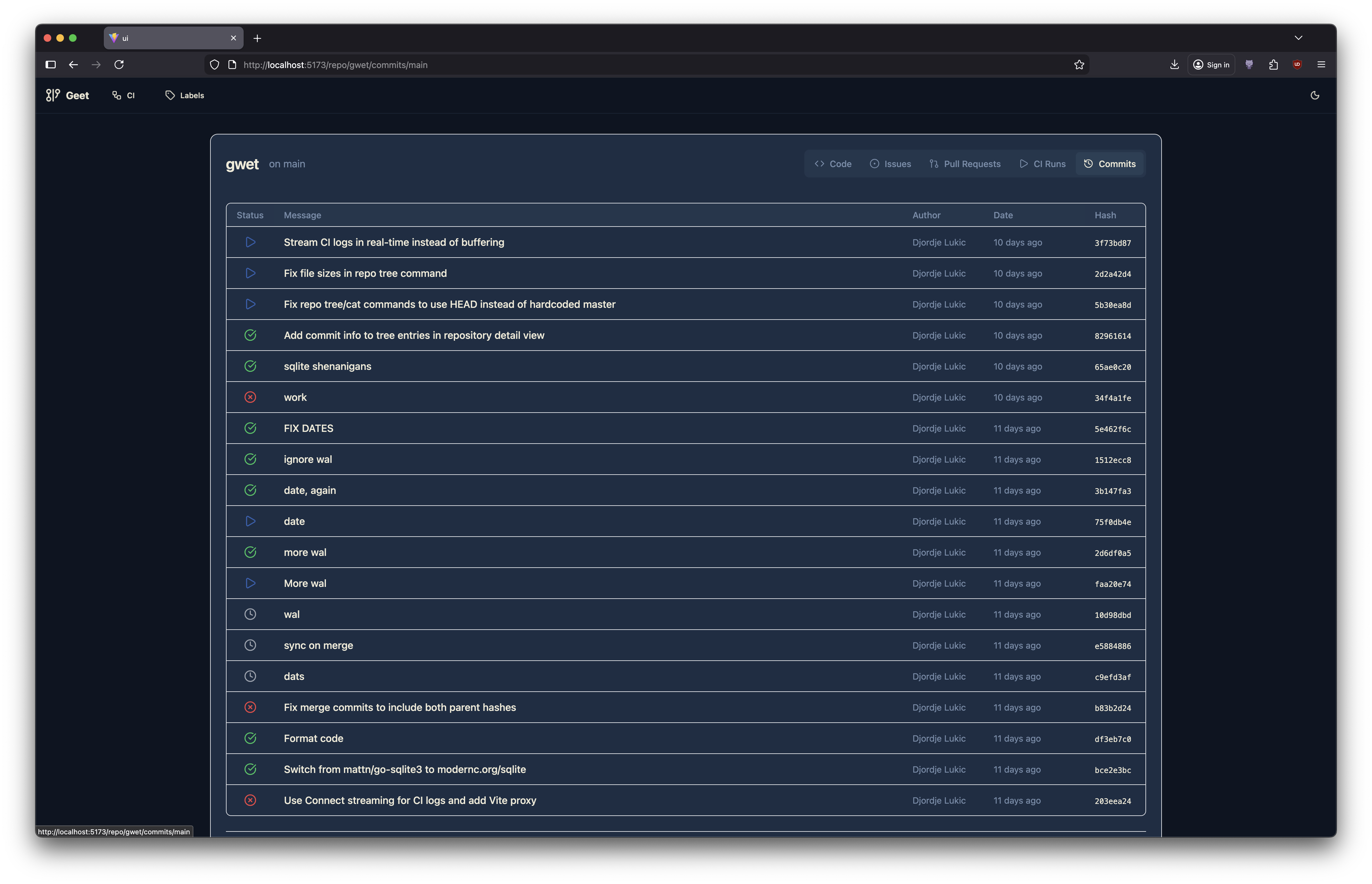The height and width of the screenshot is (884, 1372).
Task: Click the failed status icon for 'work' commit
Action: tap(250, 397)
